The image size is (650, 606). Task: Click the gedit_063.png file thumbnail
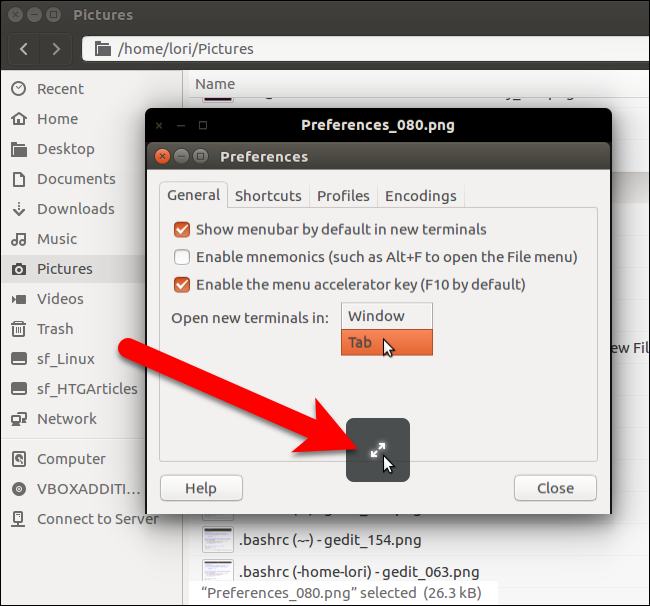(218, 571)
